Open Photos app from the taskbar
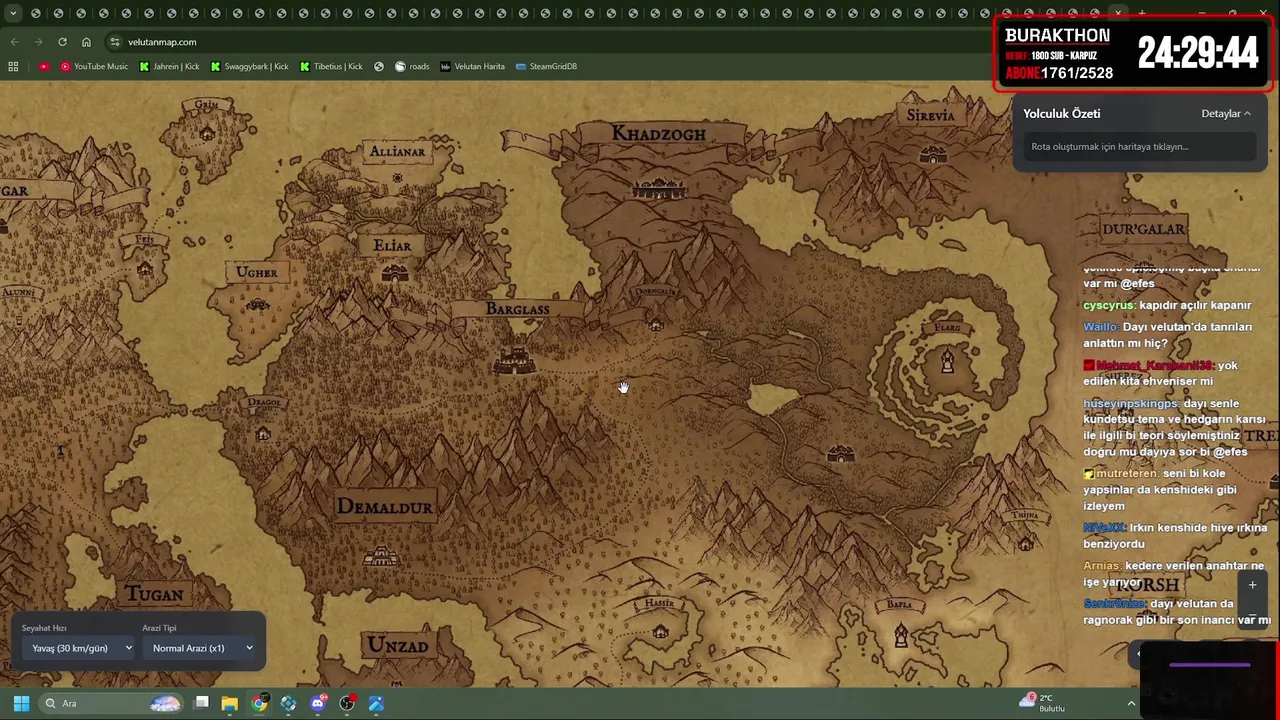The height and width of the screenshot is (720, 1280). pyautogui.click(x=376, y=703)
